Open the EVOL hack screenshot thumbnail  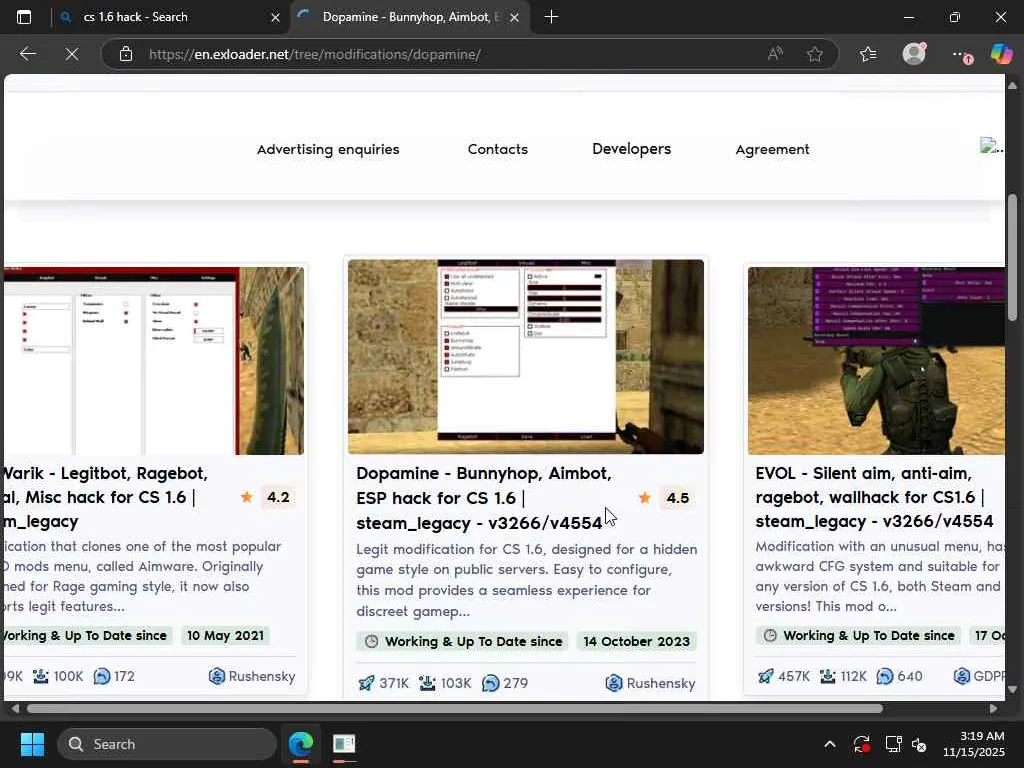point(876,360)
